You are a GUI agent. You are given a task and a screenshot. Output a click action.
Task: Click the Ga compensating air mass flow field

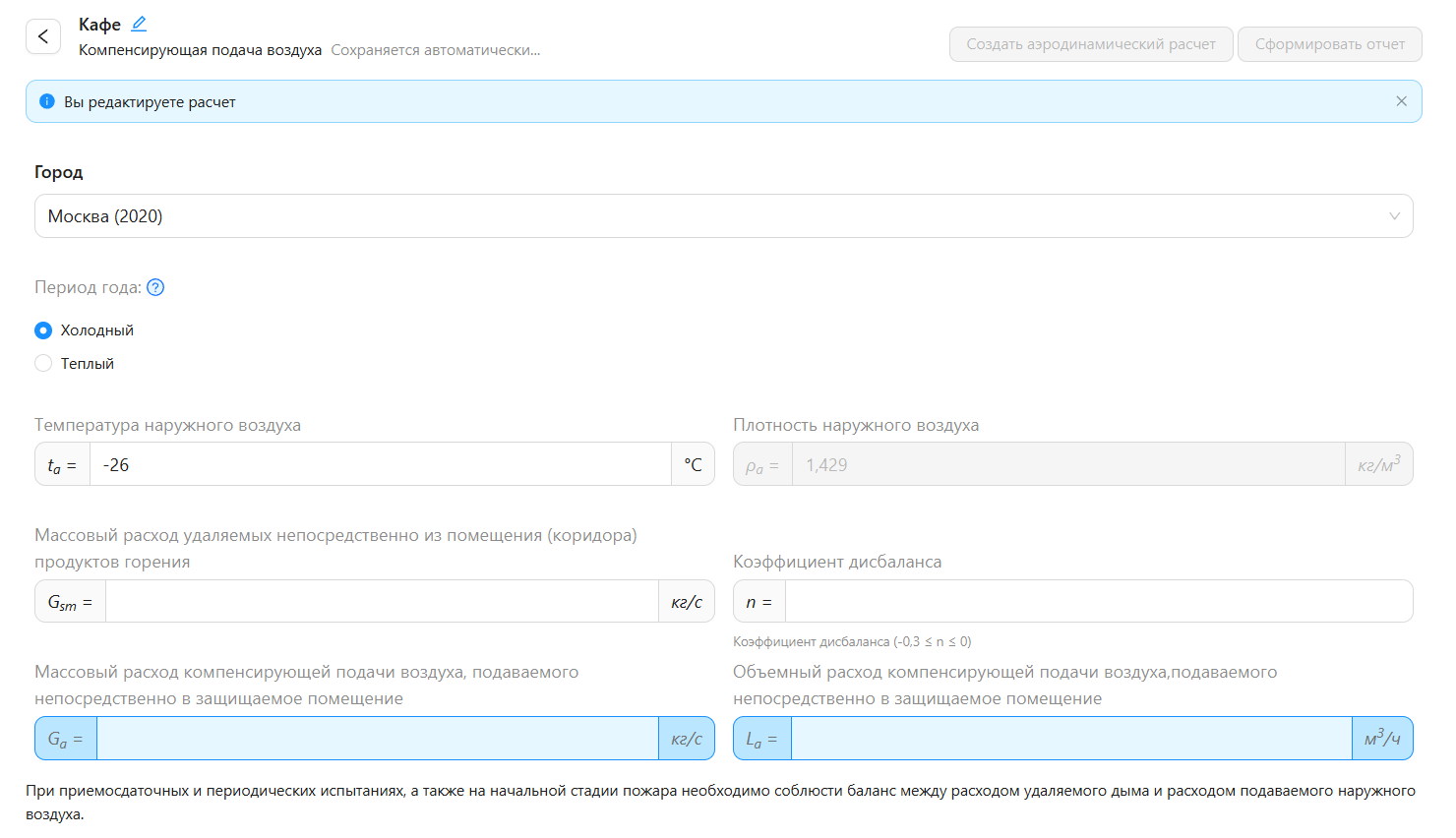377,739
